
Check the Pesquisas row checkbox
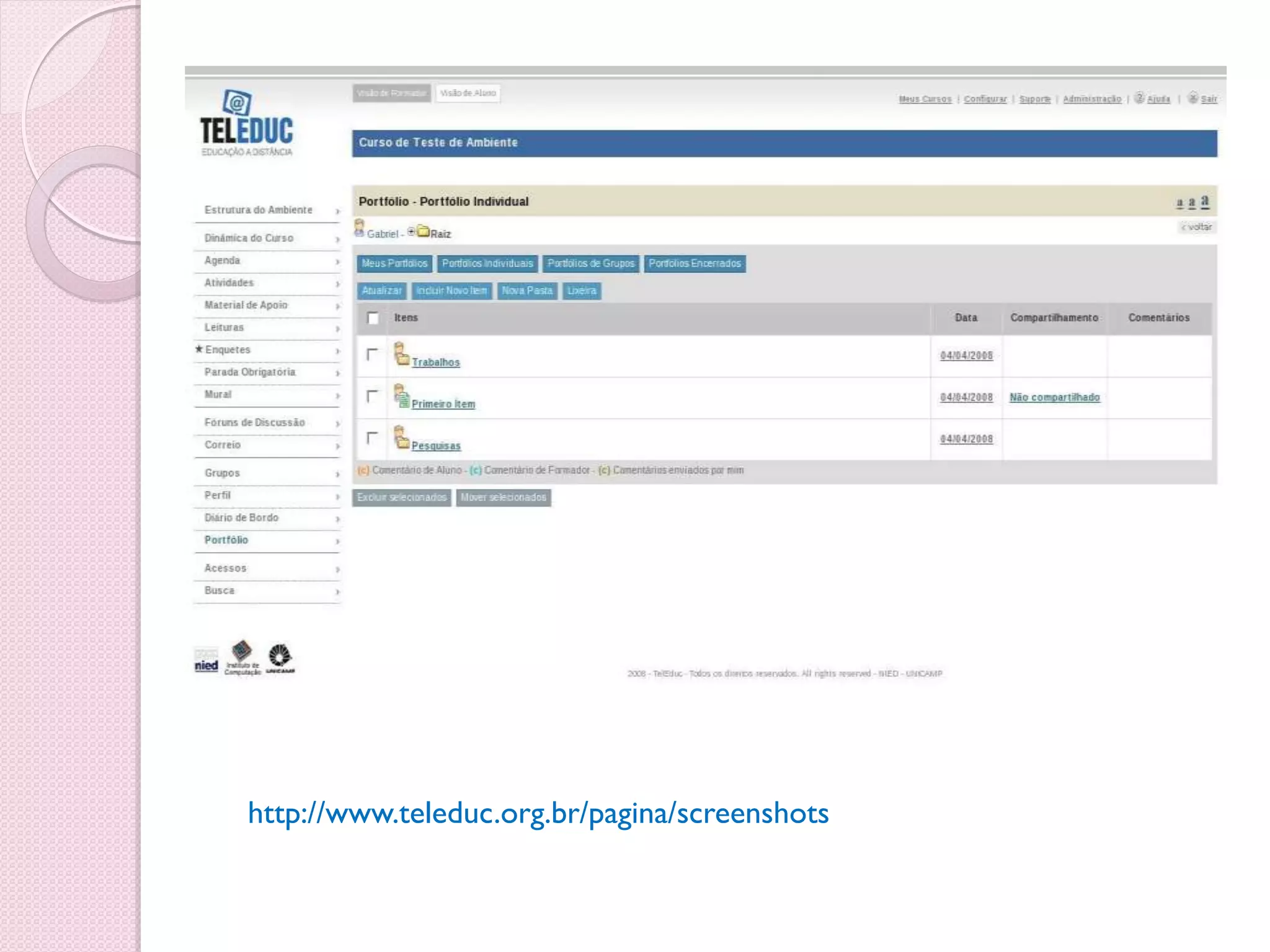pos(372,438)
